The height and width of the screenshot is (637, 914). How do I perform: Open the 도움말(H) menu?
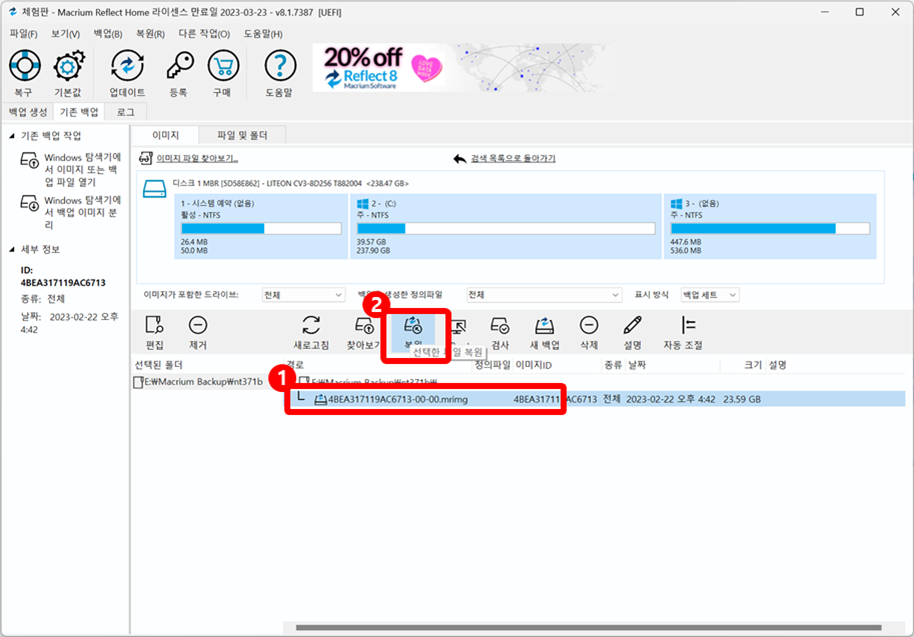pyautogui.click(x=263, y=34)
